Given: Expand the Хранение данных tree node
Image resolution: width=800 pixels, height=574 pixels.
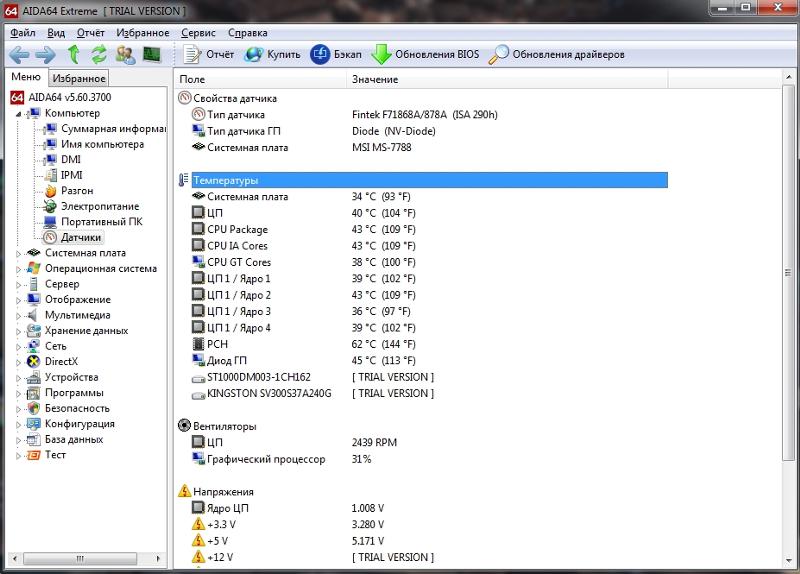Looking at the screenshot, I should point(18,331).
